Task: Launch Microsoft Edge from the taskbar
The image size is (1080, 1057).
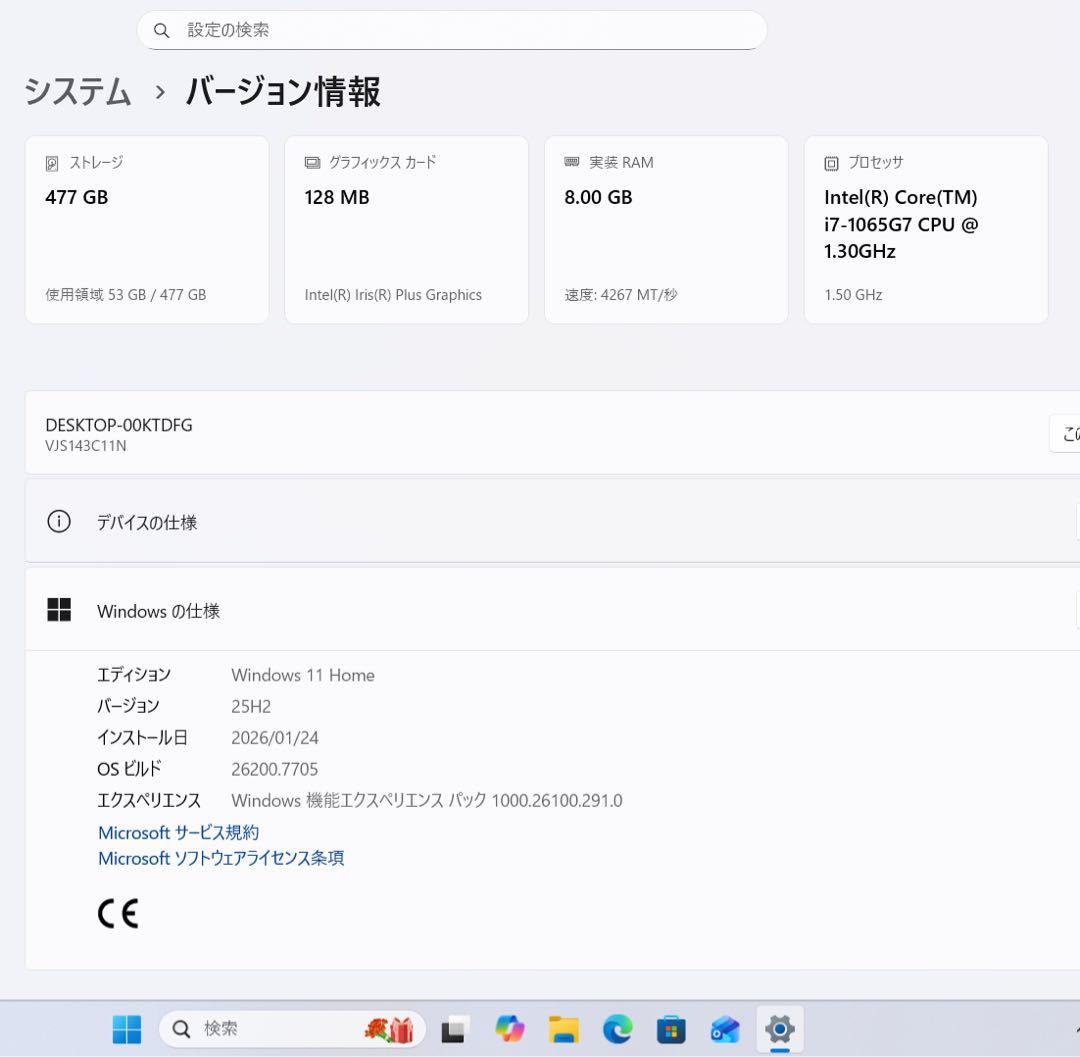Action: click(617, 1028)
